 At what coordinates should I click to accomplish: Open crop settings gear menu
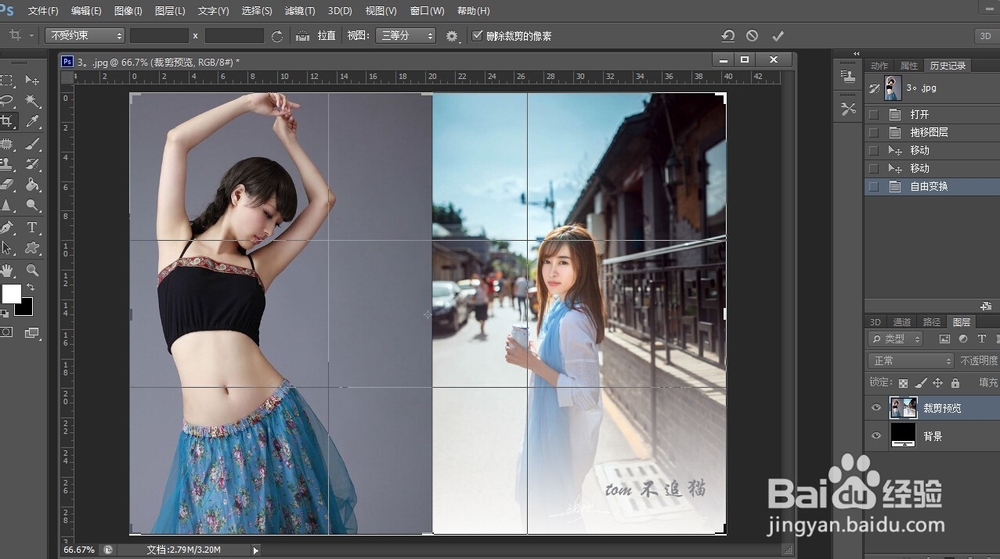click(x=452, y=36)
